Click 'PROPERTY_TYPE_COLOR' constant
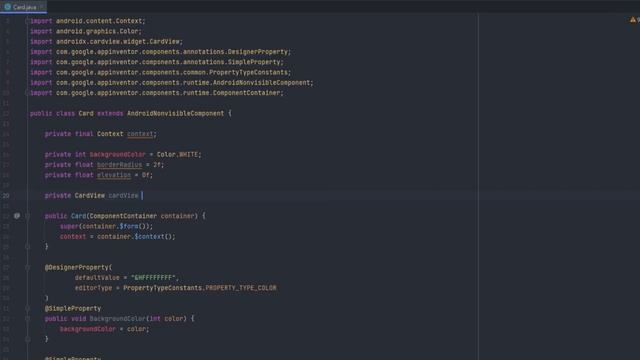This screenshot has width=640, height=360. [x=241, y=288]
